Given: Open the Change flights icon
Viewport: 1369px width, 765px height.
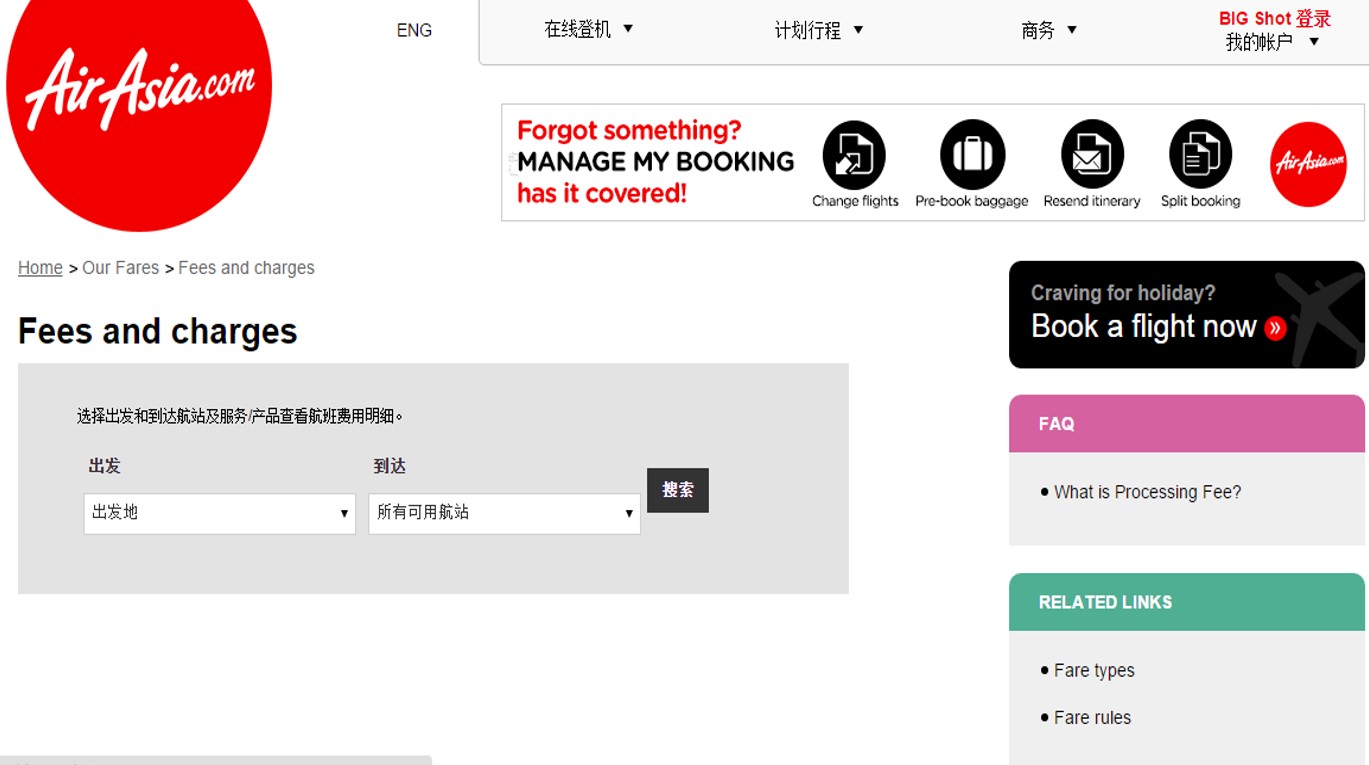Looking at the screenshot, I should tap(854, 155).
